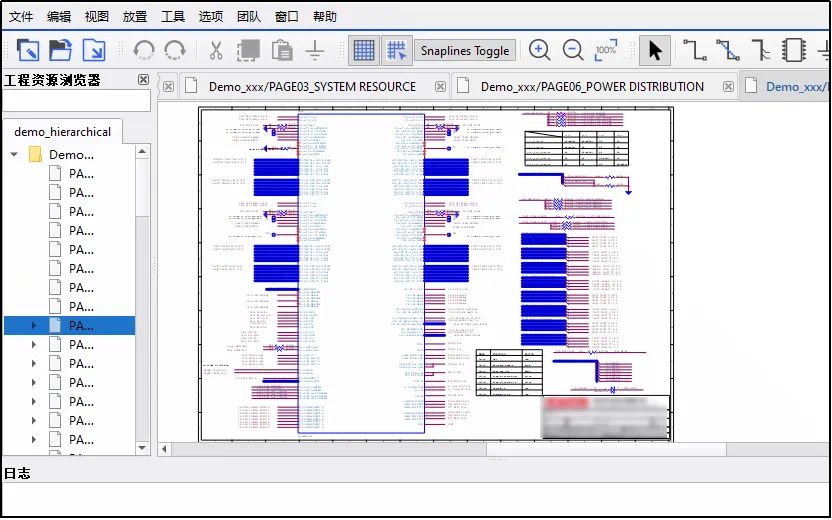The height and width of the screenshot is (520, 832).
Task: Toggle the Snaplines Toggle button
Action: [x=465, y=51]
